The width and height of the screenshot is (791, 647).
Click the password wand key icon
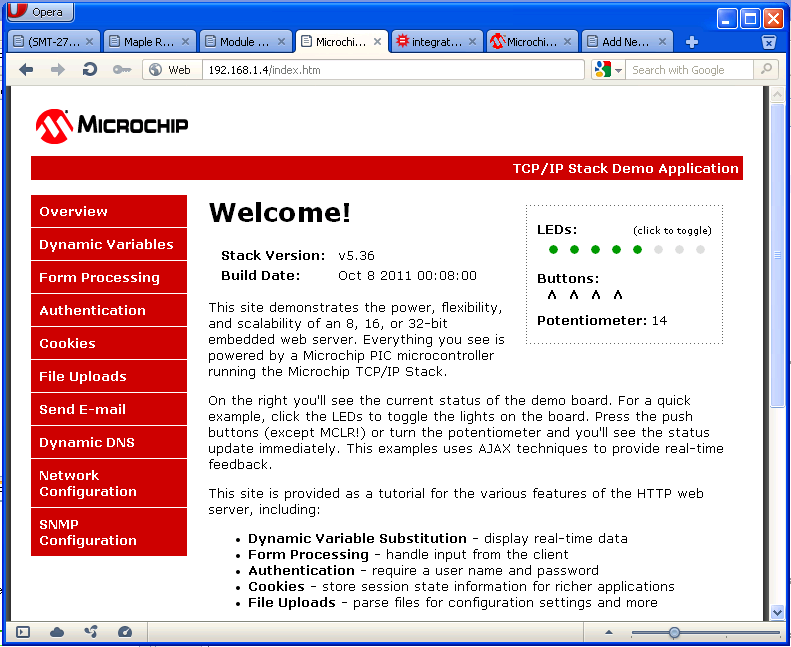(122, 70)
